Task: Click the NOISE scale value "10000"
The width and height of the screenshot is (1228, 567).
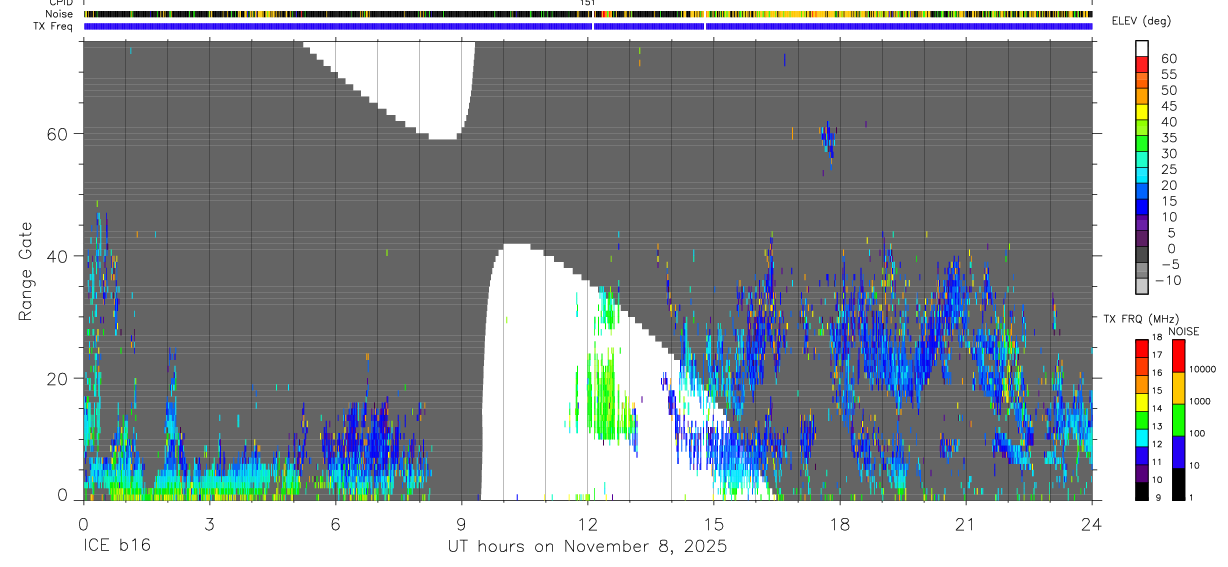Action: coord(1202,370)
